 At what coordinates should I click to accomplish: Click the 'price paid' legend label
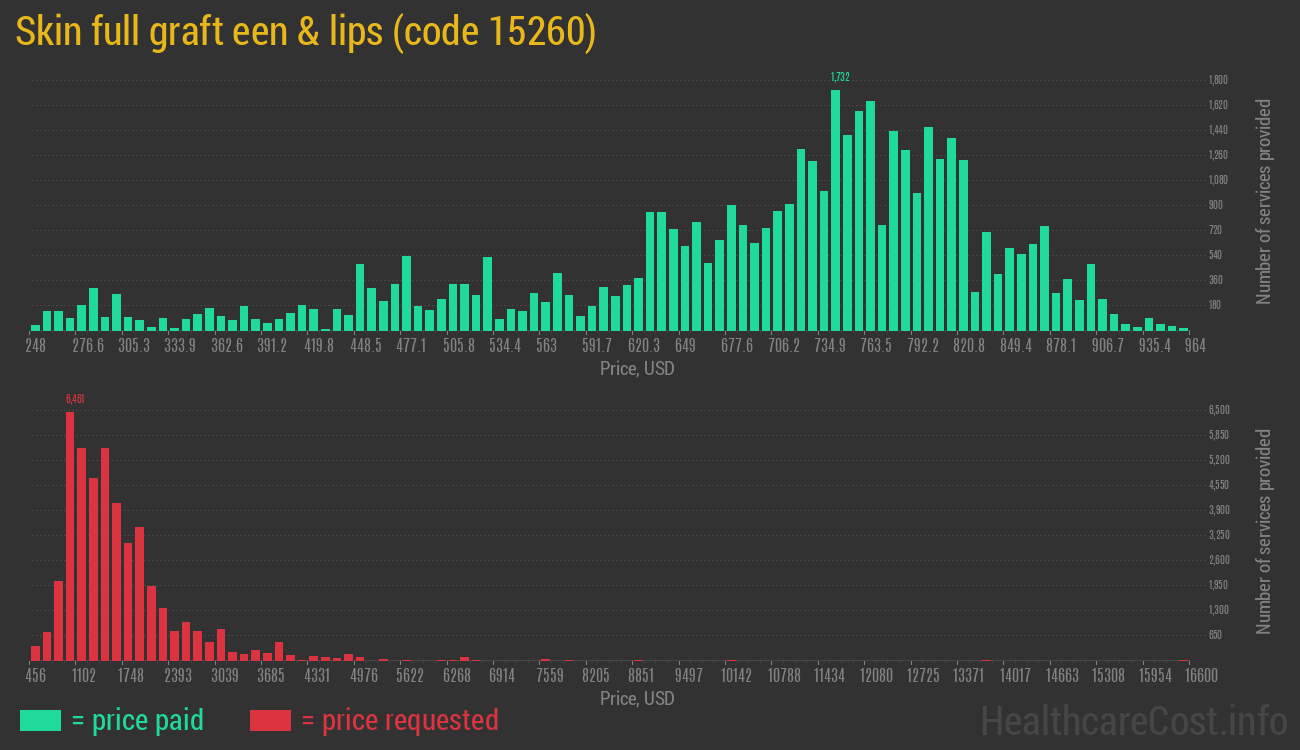[137, 720]
